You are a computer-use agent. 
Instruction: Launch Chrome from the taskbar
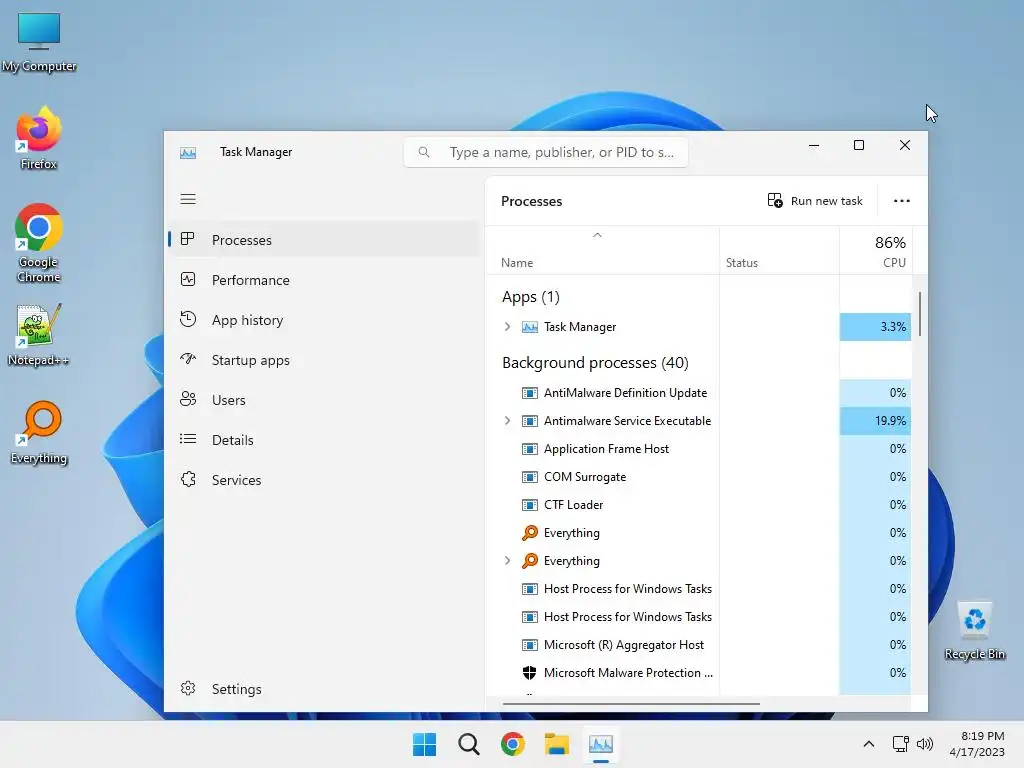(x=513, y=744)
